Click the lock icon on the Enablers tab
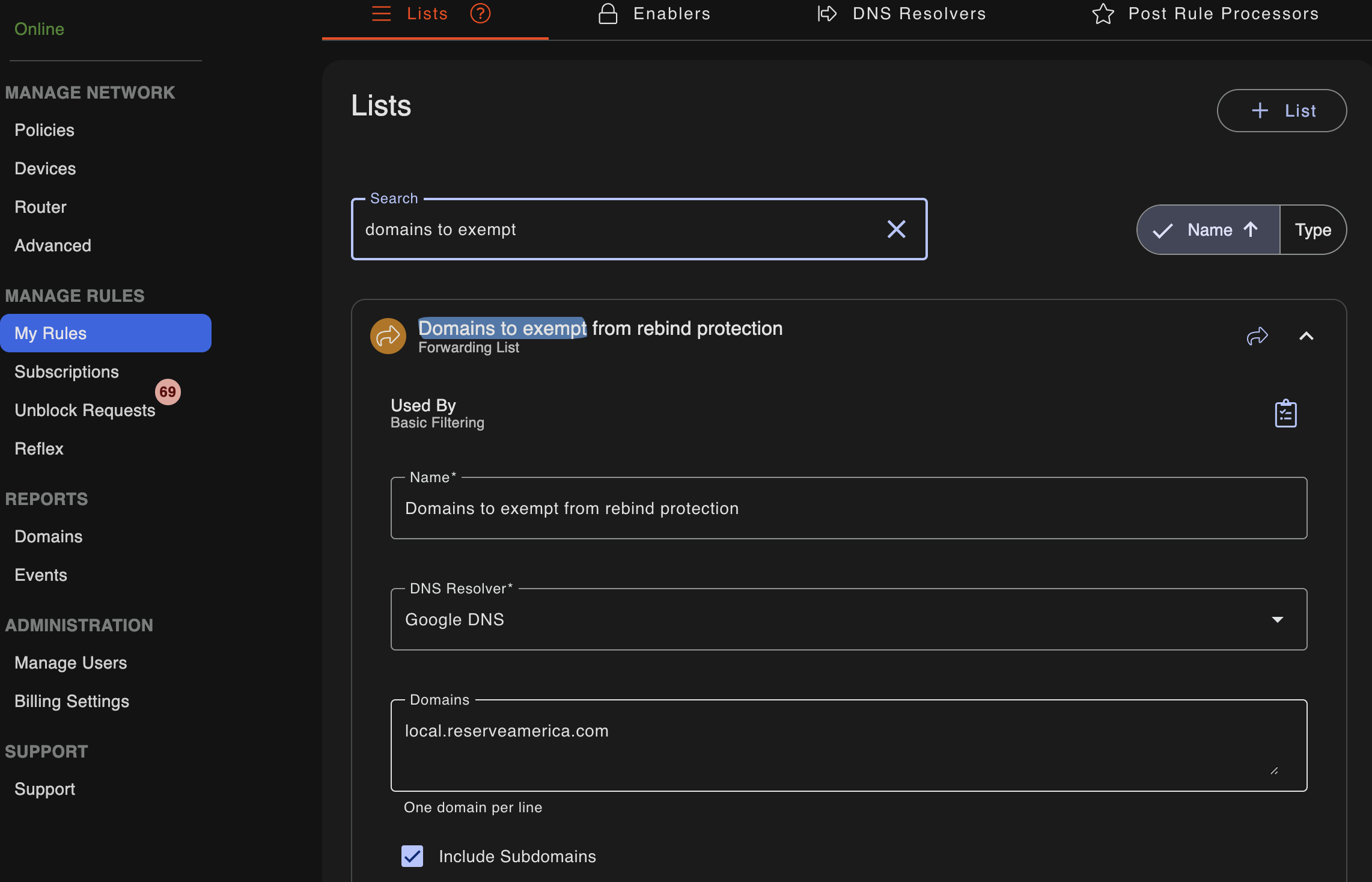Screen dimensions: 1372x882 click(608, 13)
